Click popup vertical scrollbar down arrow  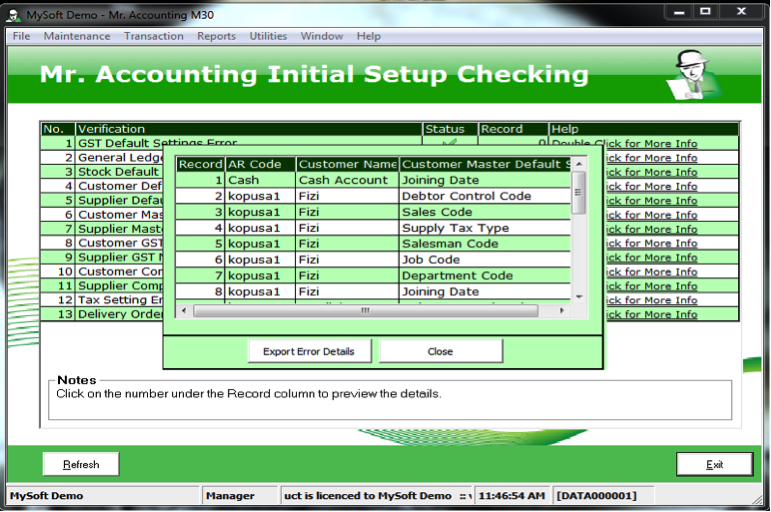tap(579, 297)
